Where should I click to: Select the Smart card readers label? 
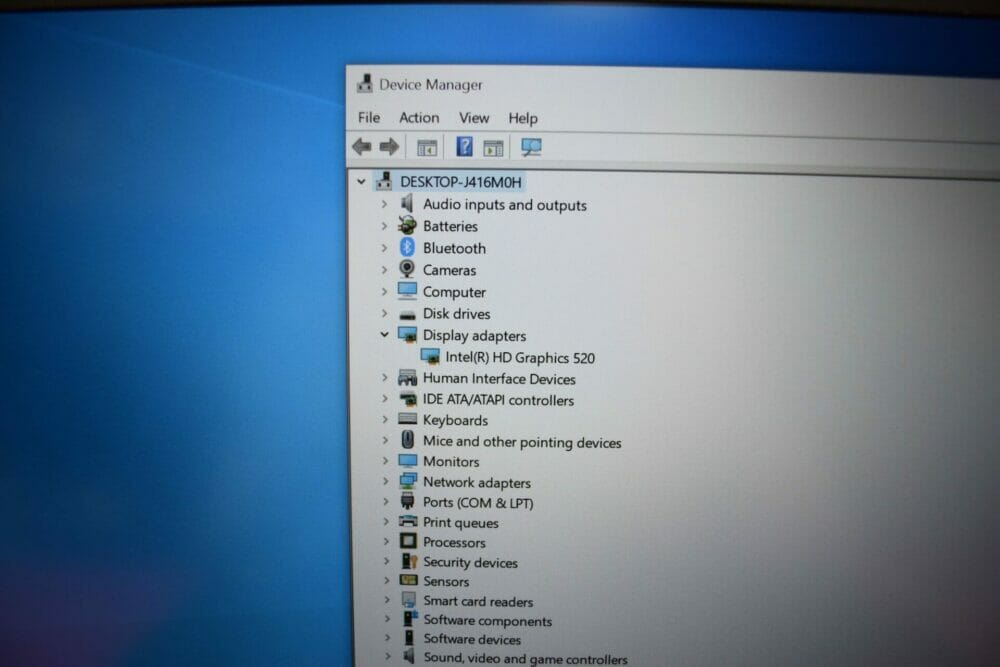pyautogui.click(x=478, y=601)
